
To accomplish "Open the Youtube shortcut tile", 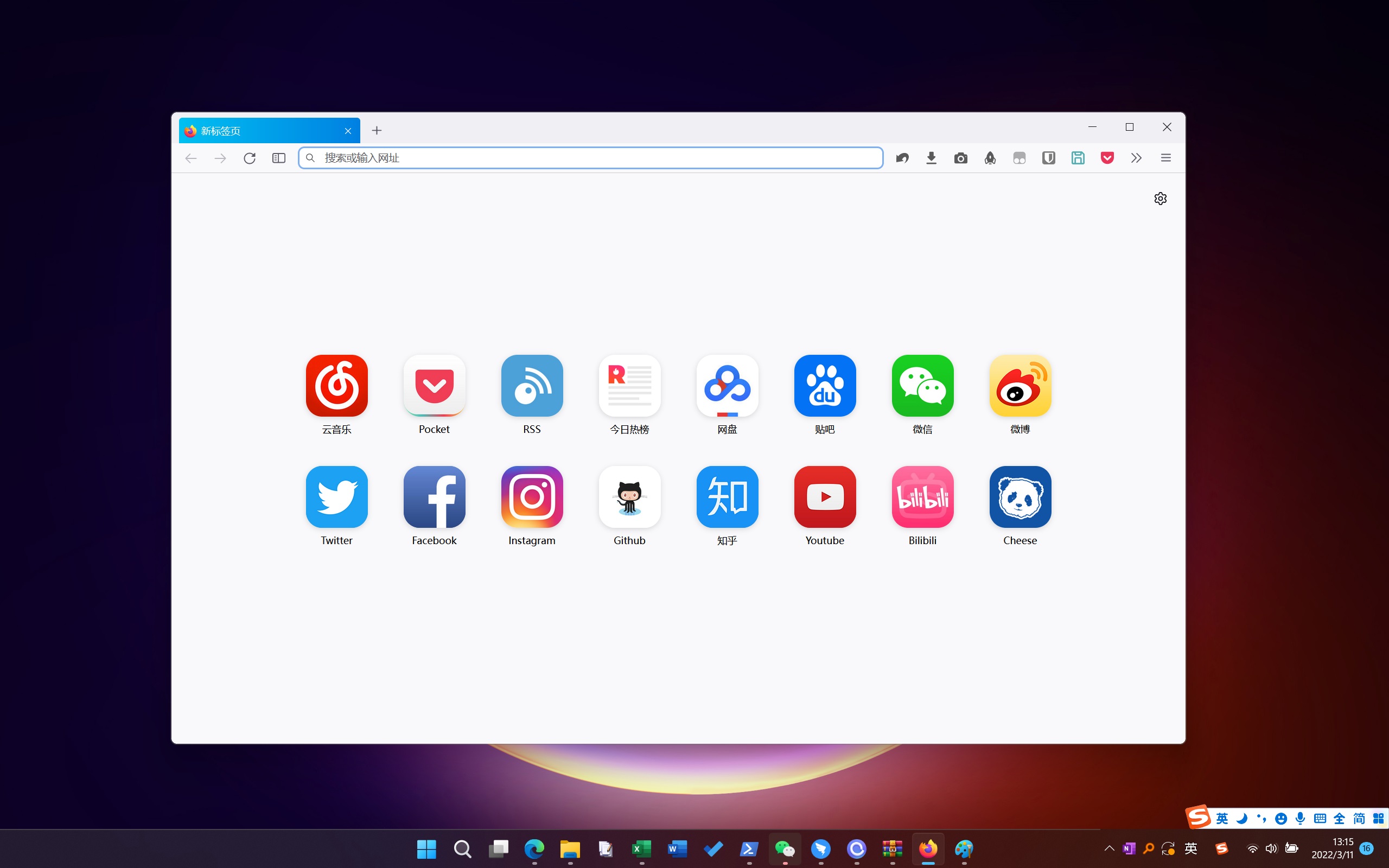I will [825, 496].
